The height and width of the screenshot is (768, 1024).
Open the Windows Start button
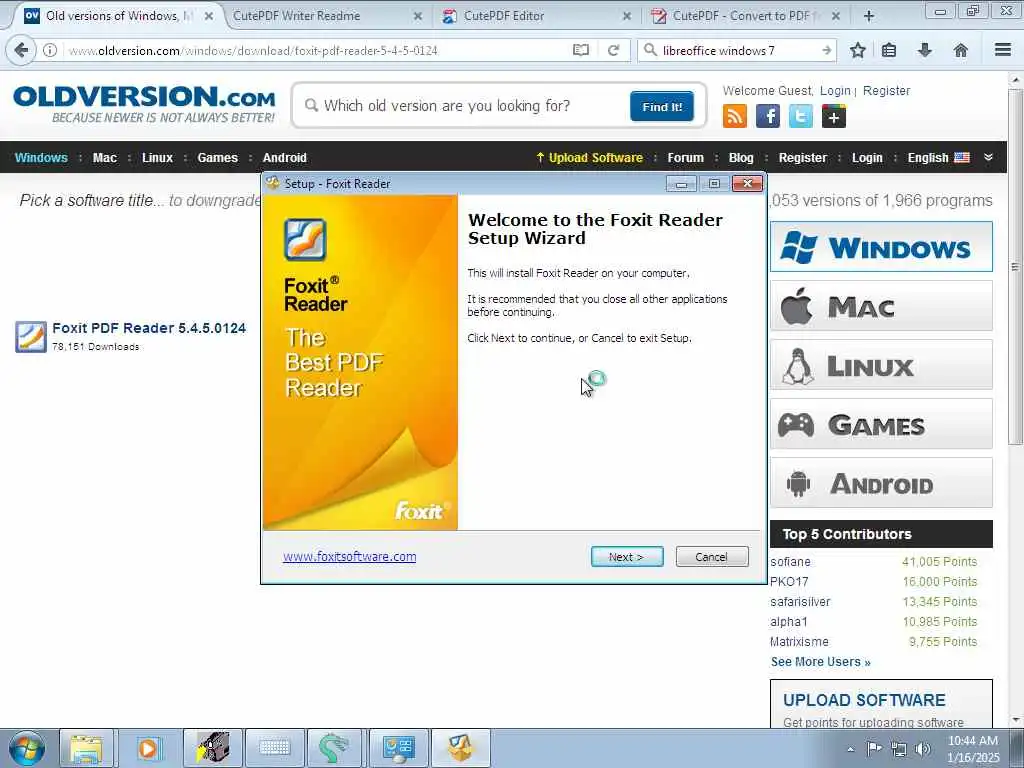point(27,748)
